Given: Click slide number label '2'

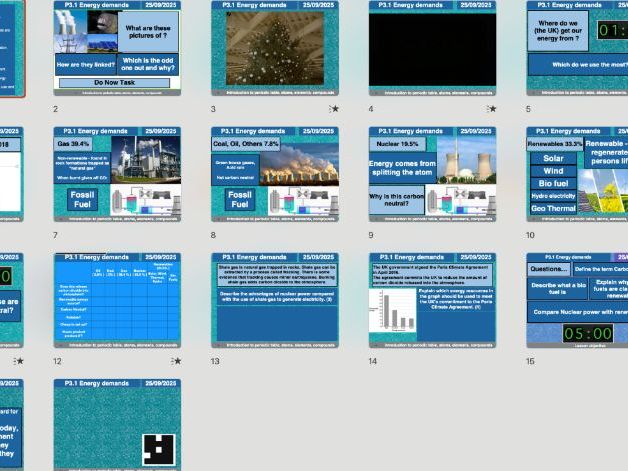Looking at the screenshot, I should 55,109.
